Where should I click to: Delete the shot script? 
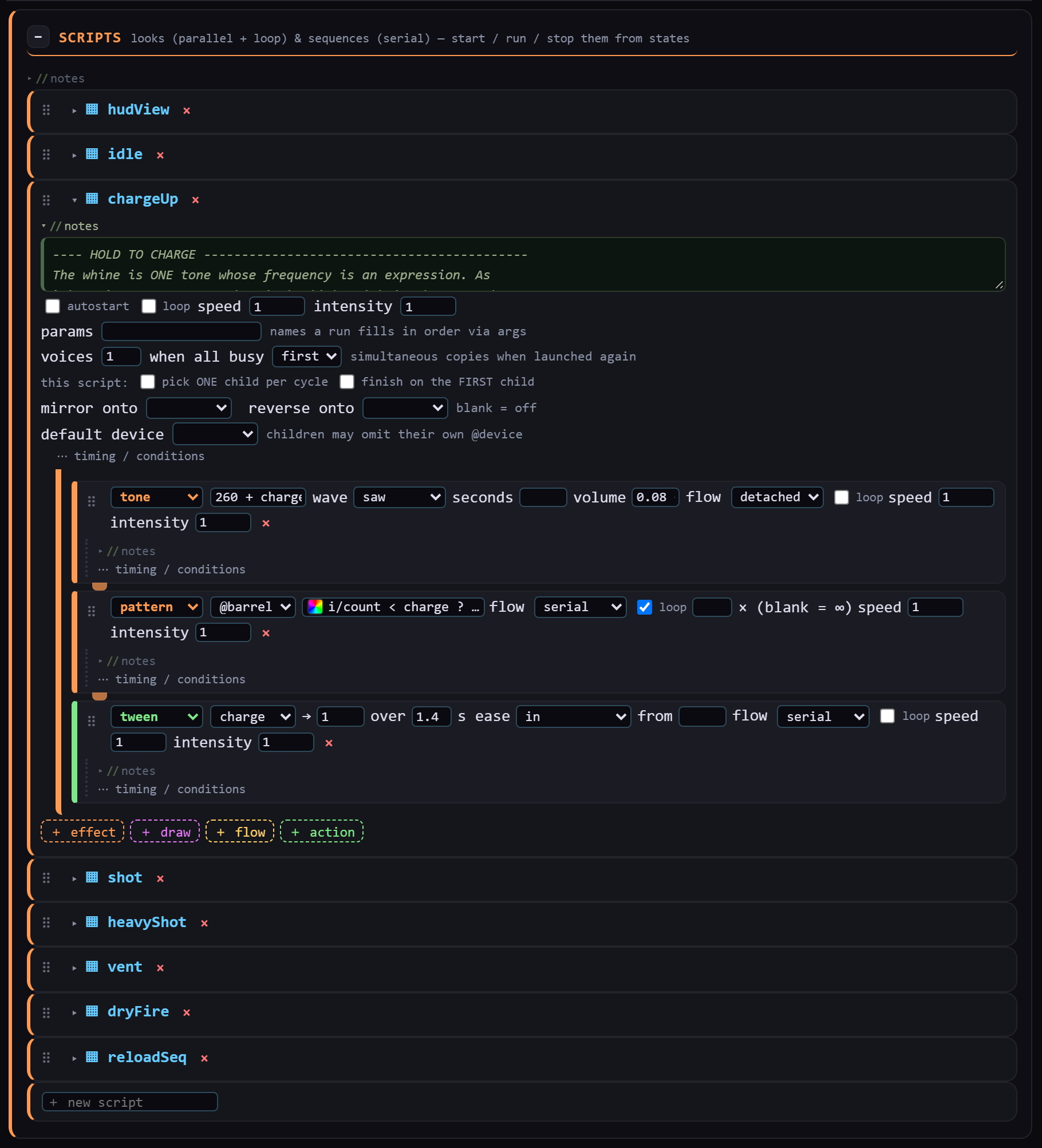point(160,878)
